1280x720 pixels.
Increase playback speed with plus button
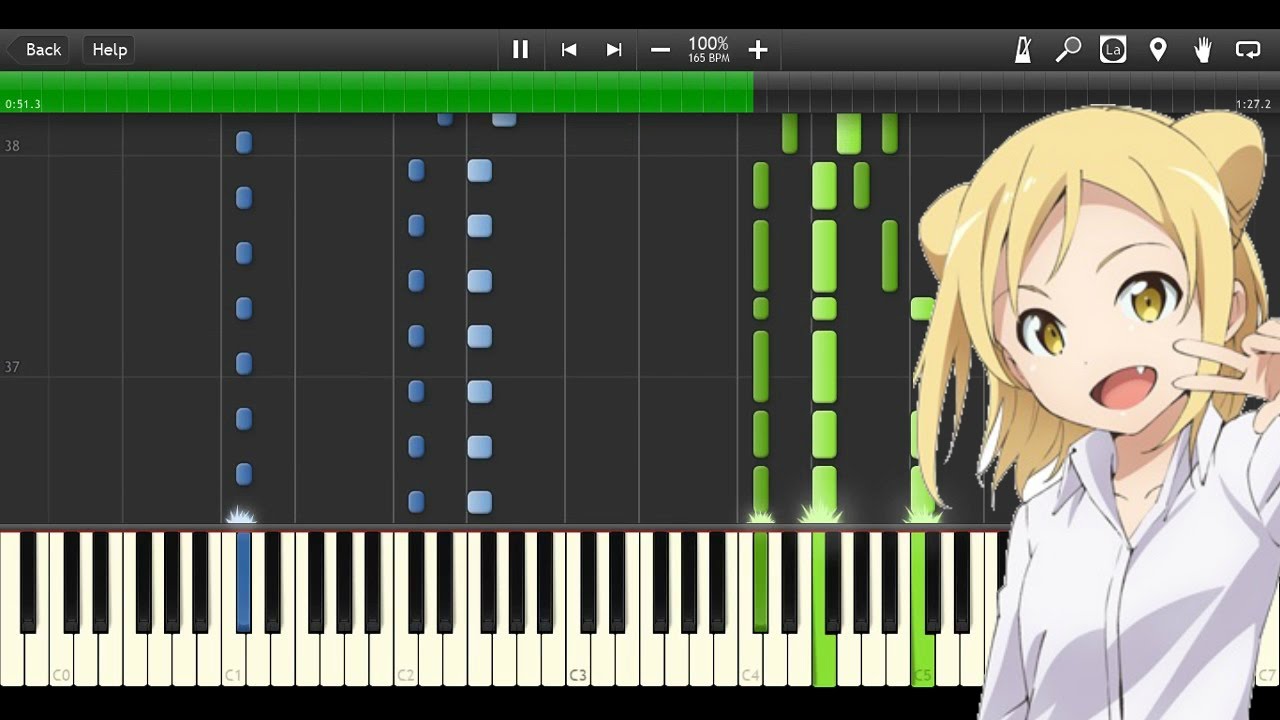pyautogui.click(x=758, y=50)
